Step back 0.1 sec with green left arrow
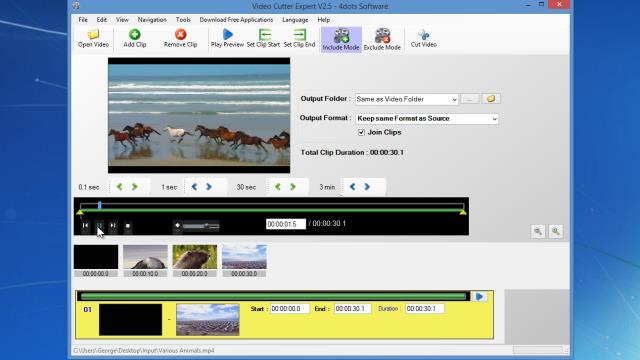 tap(120, 187)
